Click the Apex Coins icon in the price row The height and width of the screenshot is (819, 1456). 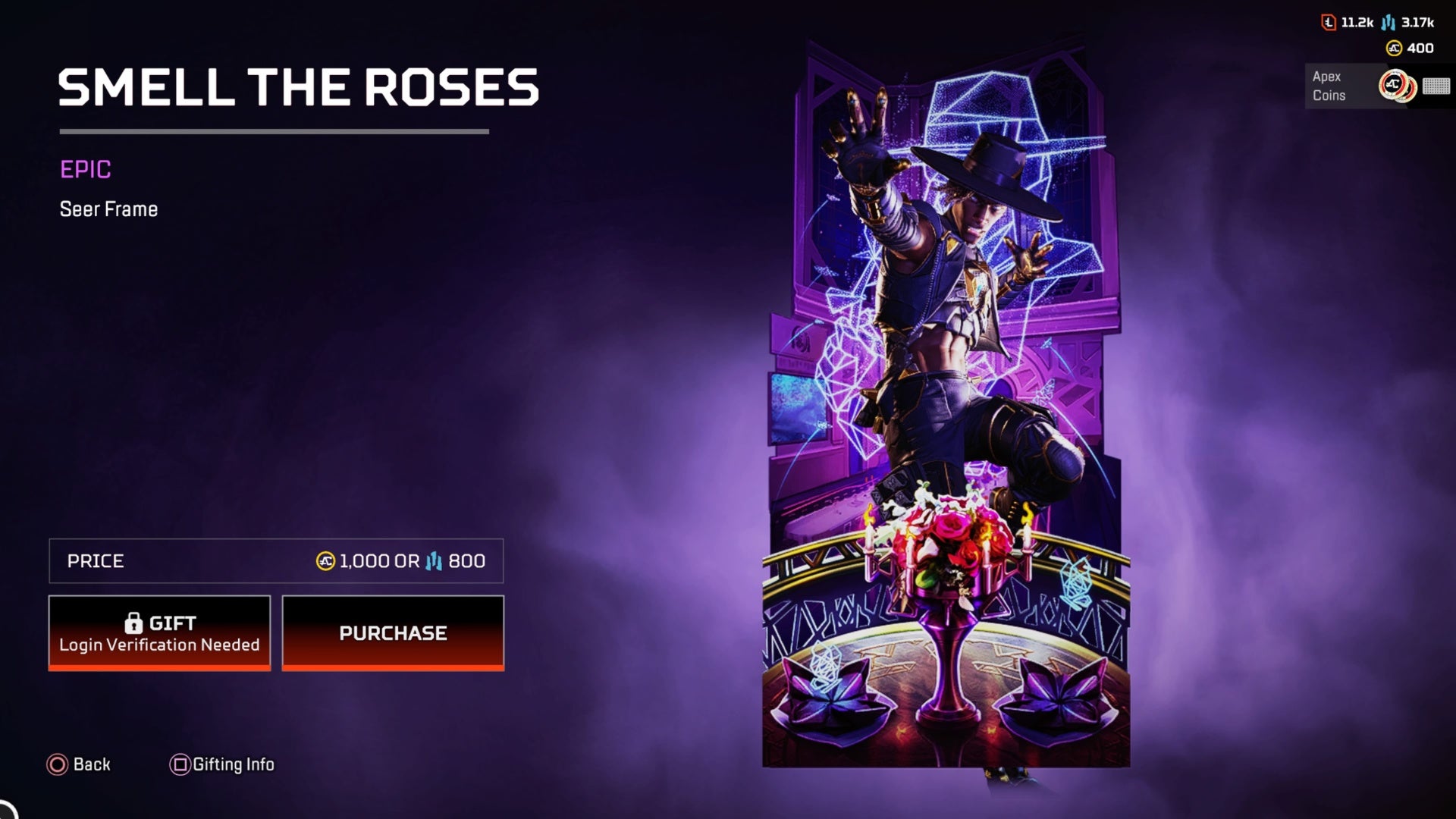coord(325,561)
